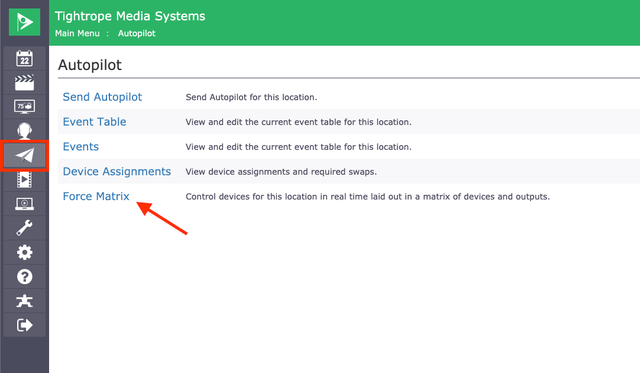Image resolution: width=640 pixels, height=373 pixels.
Task: Click the question mark help icon
Action: pyautogui.click(x=24, y=277)
